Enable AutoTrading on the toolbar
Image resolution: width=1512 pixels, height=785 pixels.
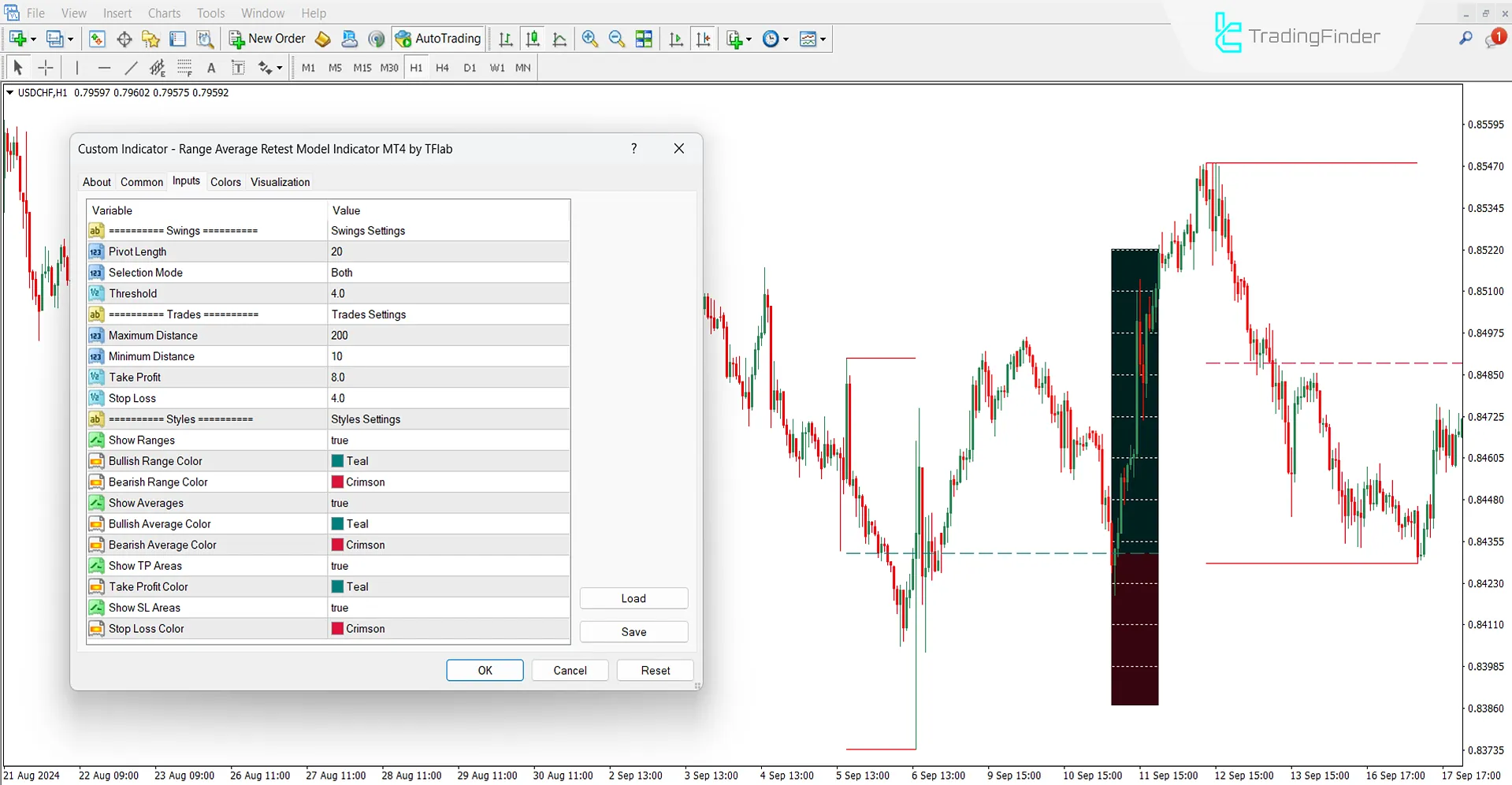pyautogui.click(x=438, y=38)
